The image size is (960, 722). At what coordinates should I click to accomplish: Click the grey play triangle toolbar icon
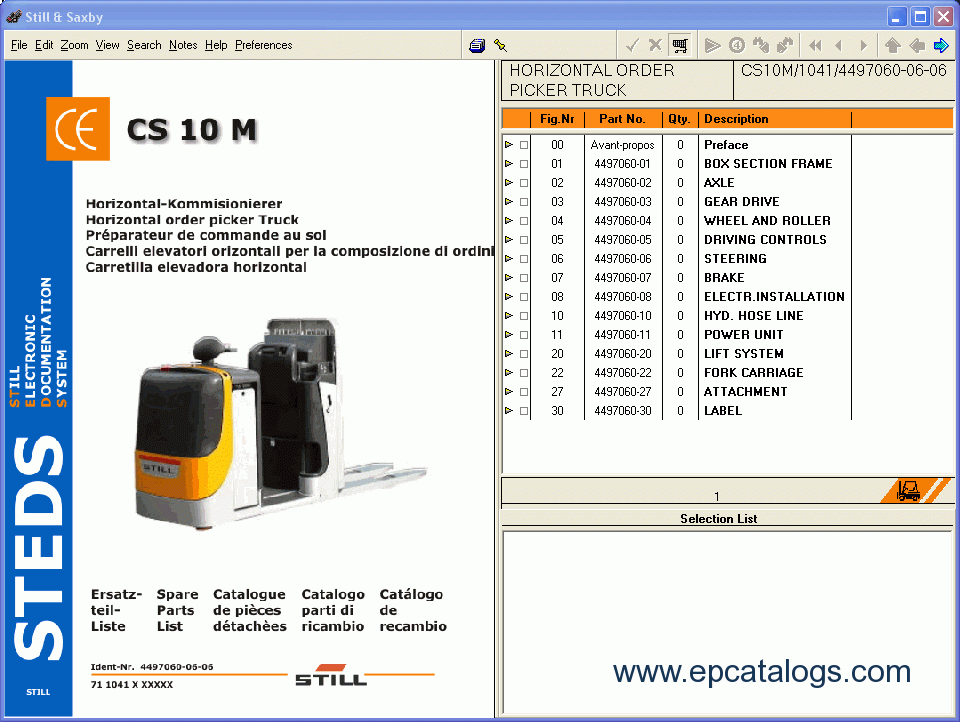[712, 45]
